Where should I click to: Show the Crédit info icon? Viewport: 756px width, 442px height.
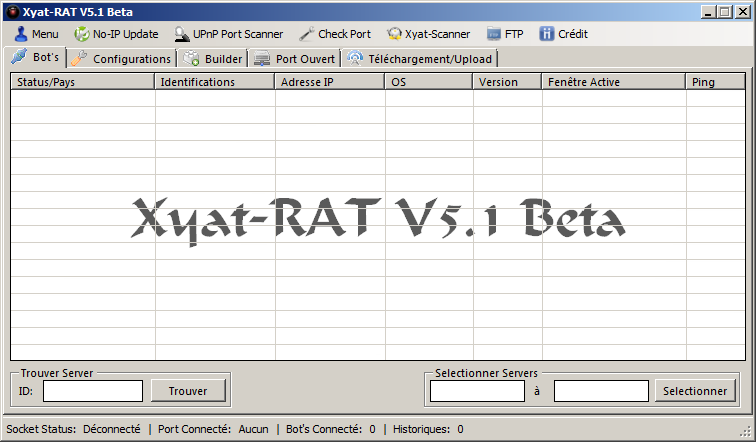(x=547, y=34)
